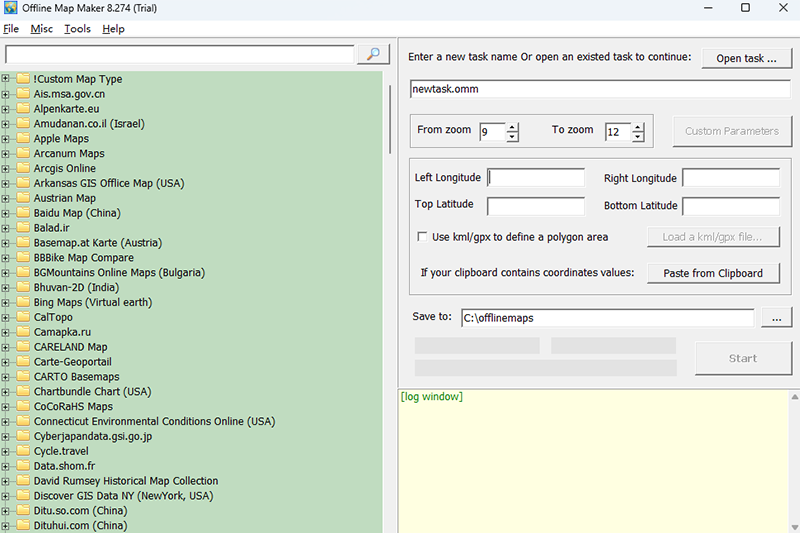Viewport: 800px width, 533px height.
Task: Enable Use kml/gpx to define polygon area
Action: tap(422, 237)
